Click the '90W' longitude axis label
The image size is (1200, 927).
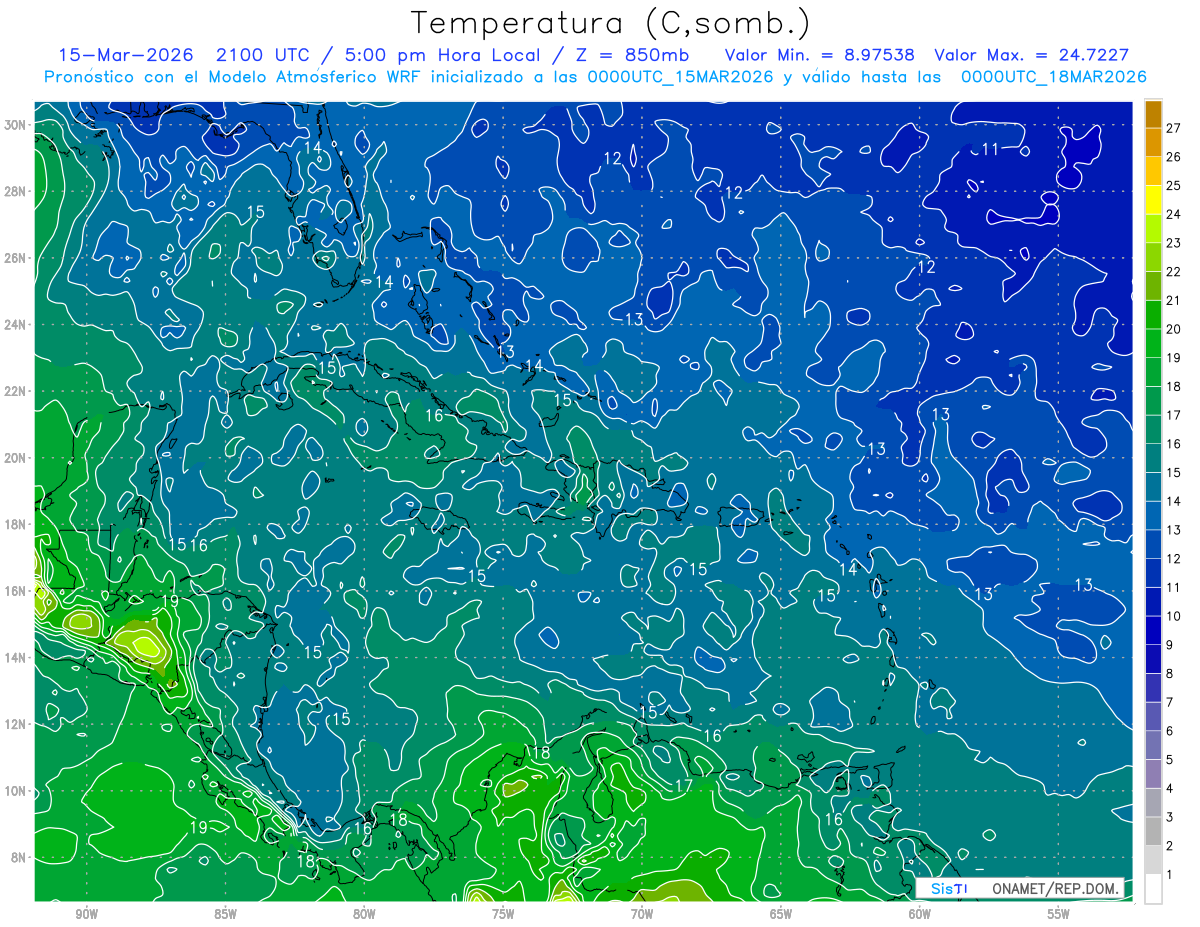86,914
